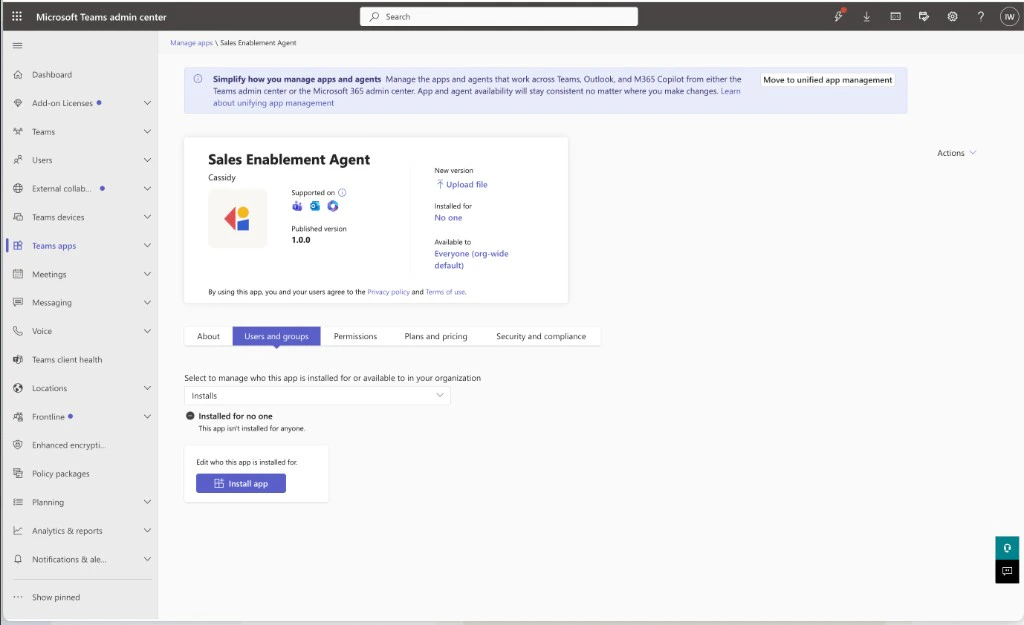Click the Outlook supported-on icon
Screen dimensions: 1024x625
coord(315,206)
